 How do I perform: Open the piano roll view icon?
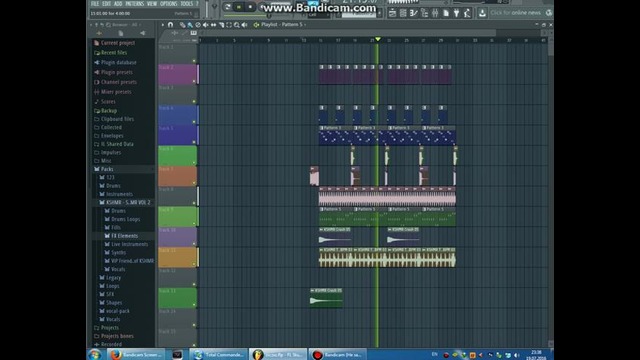point(413,13)
